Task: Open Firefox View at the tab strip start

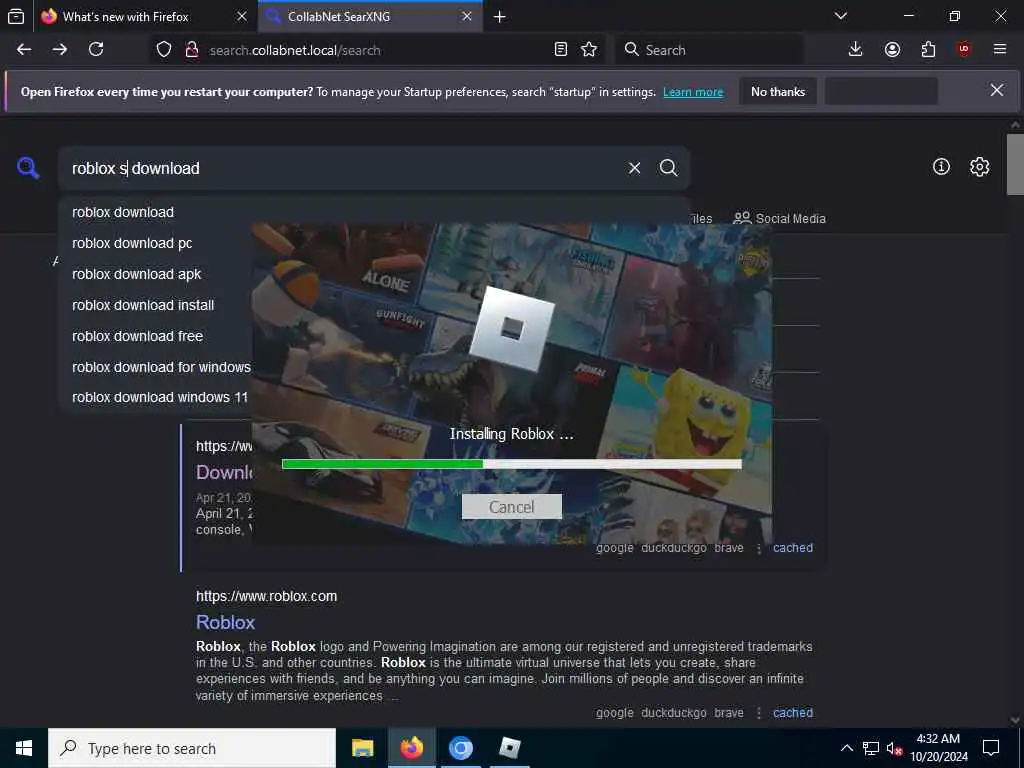Action: pyautogui.click(x=16, y=16)
